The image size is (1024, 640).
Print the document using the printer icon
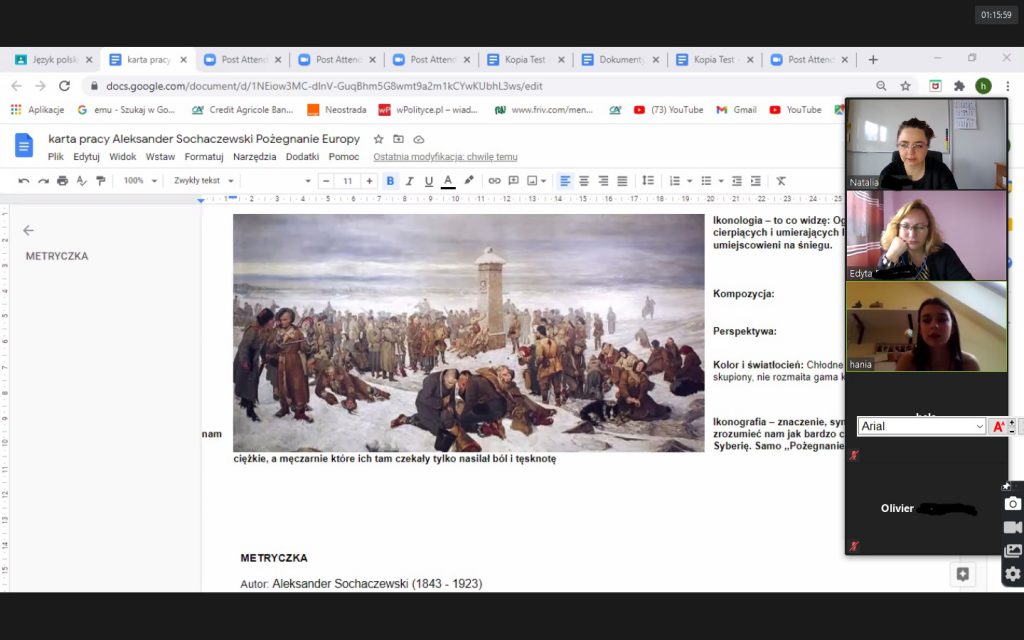pyautogui.click(x=63, y=181)
